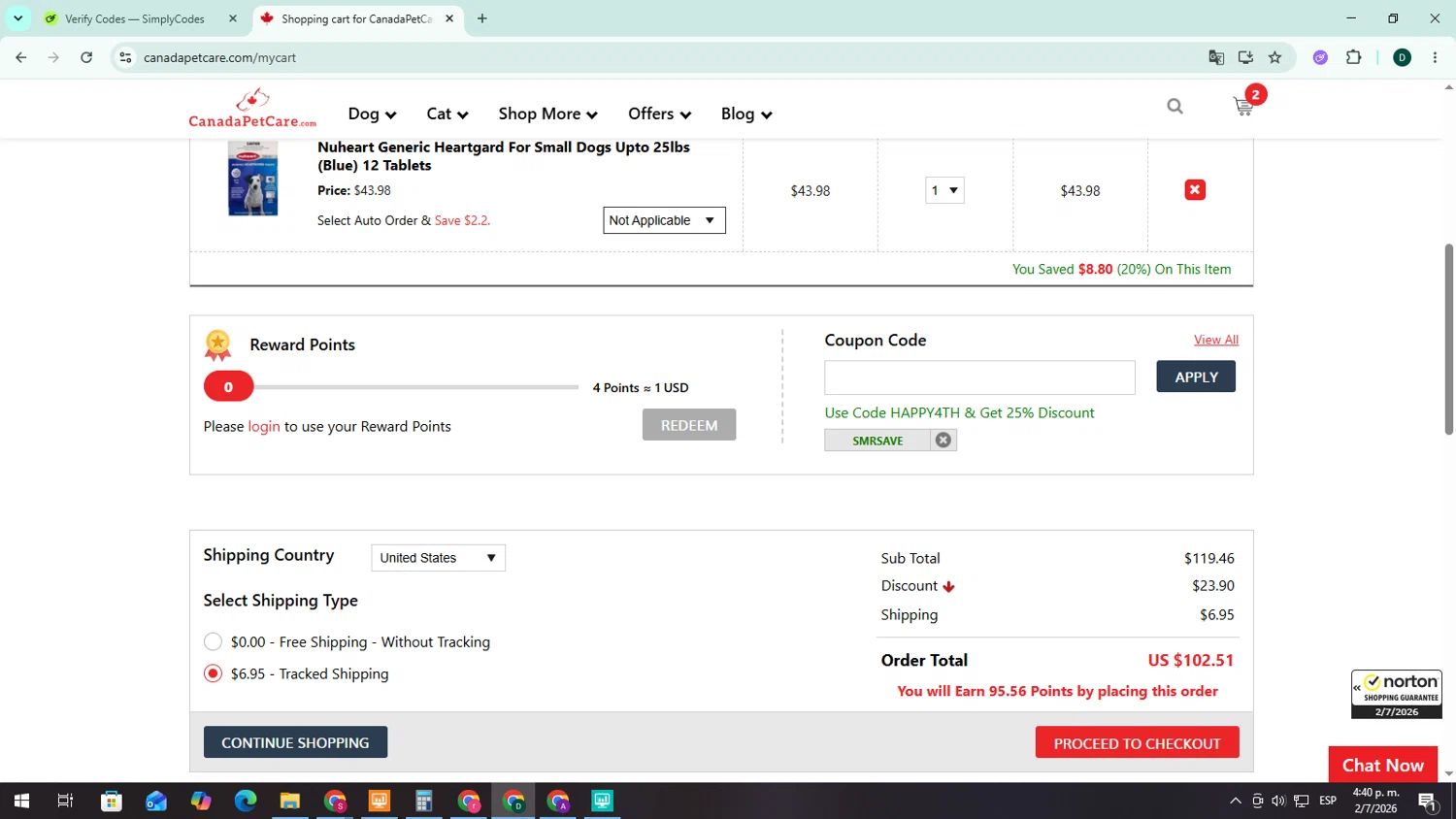Show hidden system tray icons chevron

1235,801
